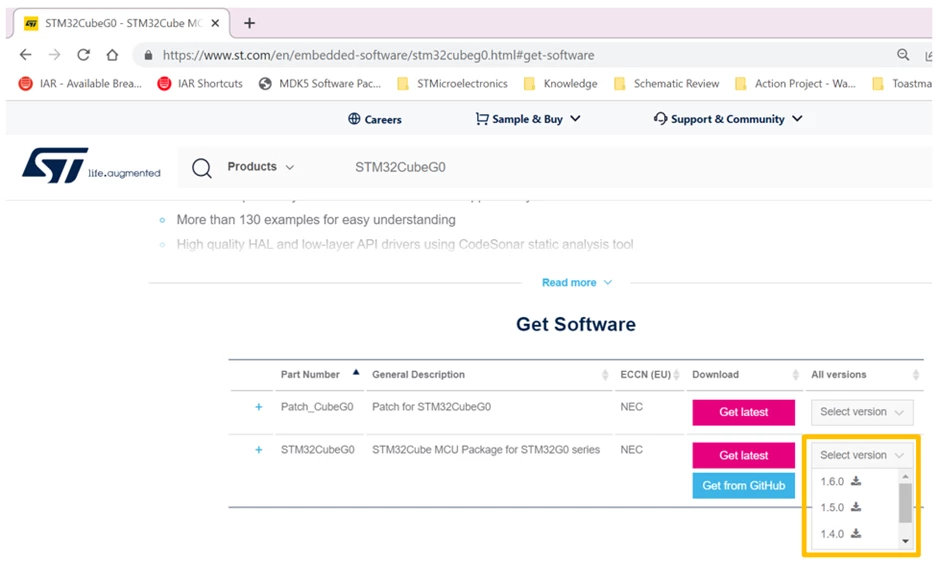Click the padlock site security icon
Viewport: 940px width, 565px height.
click(x=148, y=55)
